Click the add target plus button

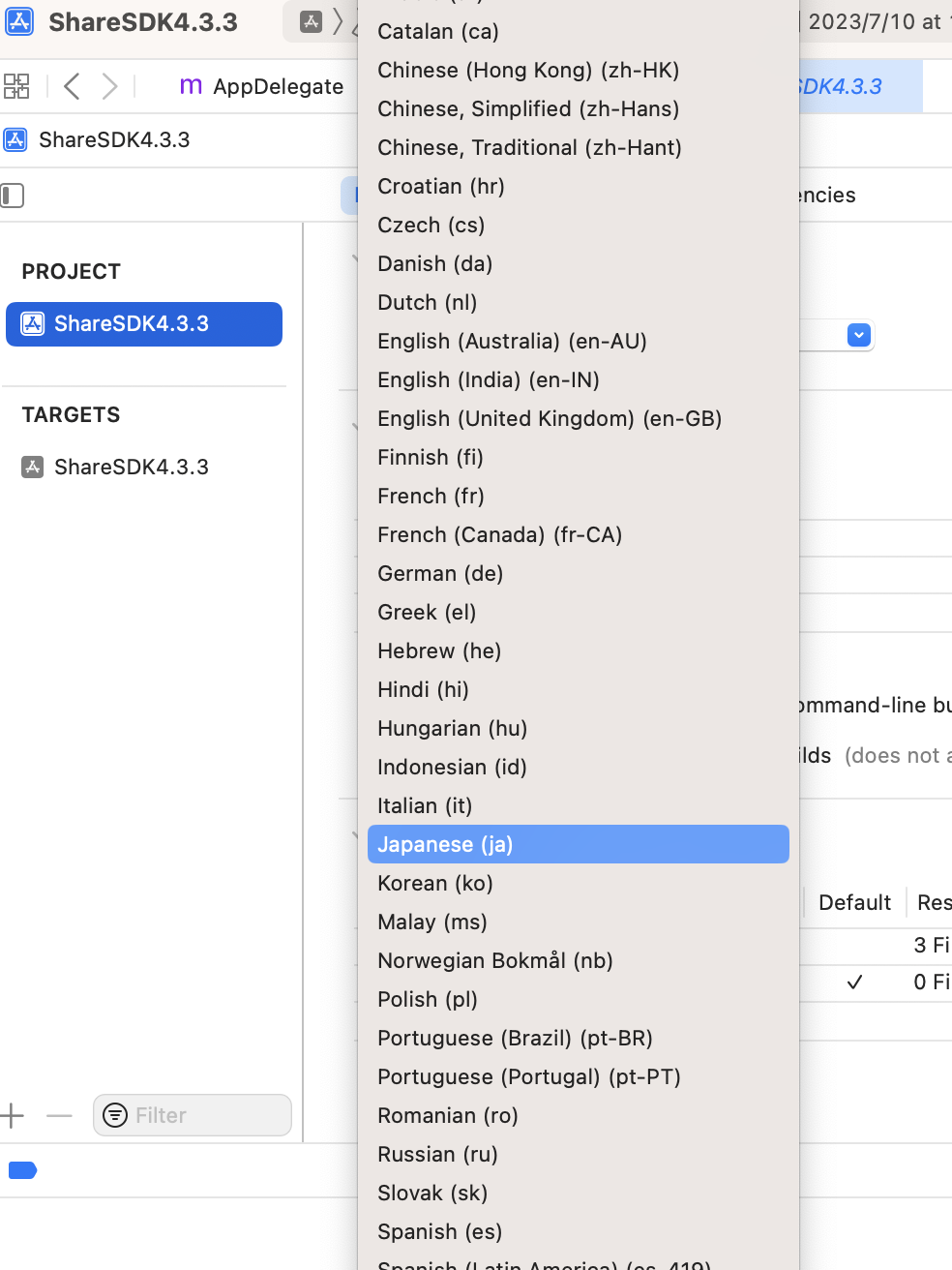pos(13,1116)
